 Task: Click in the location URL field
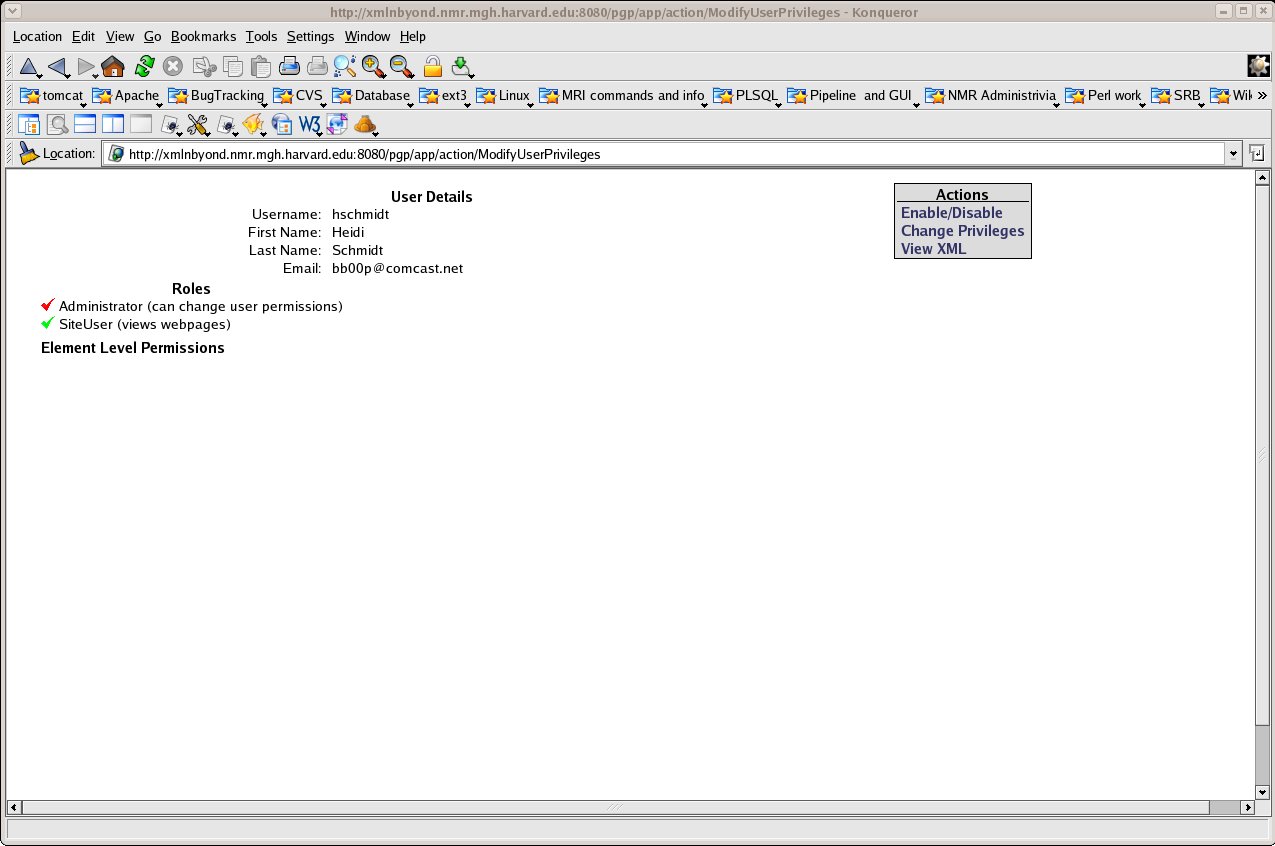(660, 154)
